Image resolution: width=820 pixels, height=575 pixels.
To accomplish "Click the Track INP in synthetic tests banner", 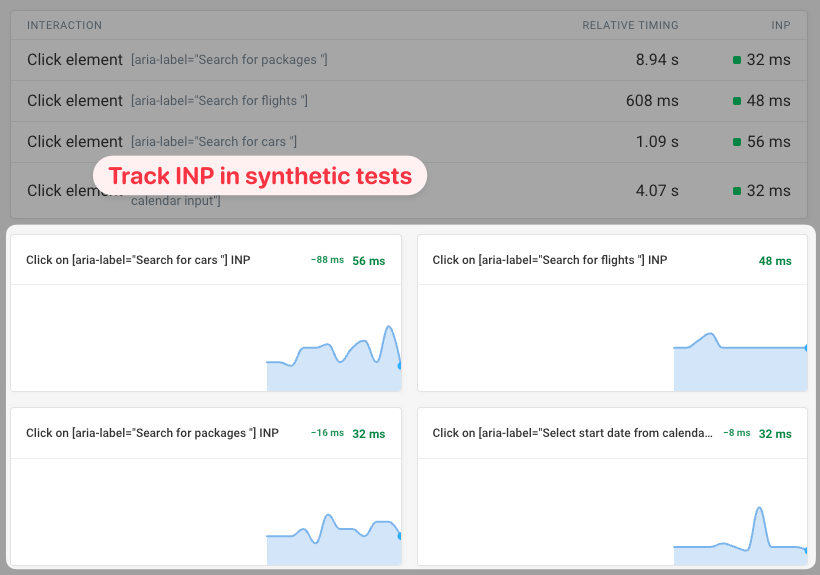I will (x=260, y=176).
